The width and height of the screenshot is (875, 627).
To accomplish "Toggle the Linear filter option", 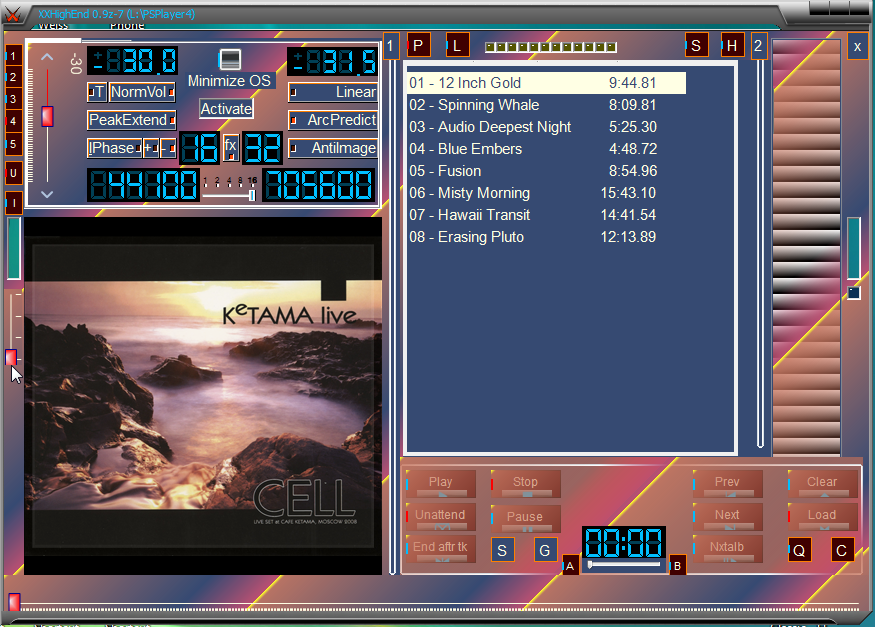I will coord(333,92).
